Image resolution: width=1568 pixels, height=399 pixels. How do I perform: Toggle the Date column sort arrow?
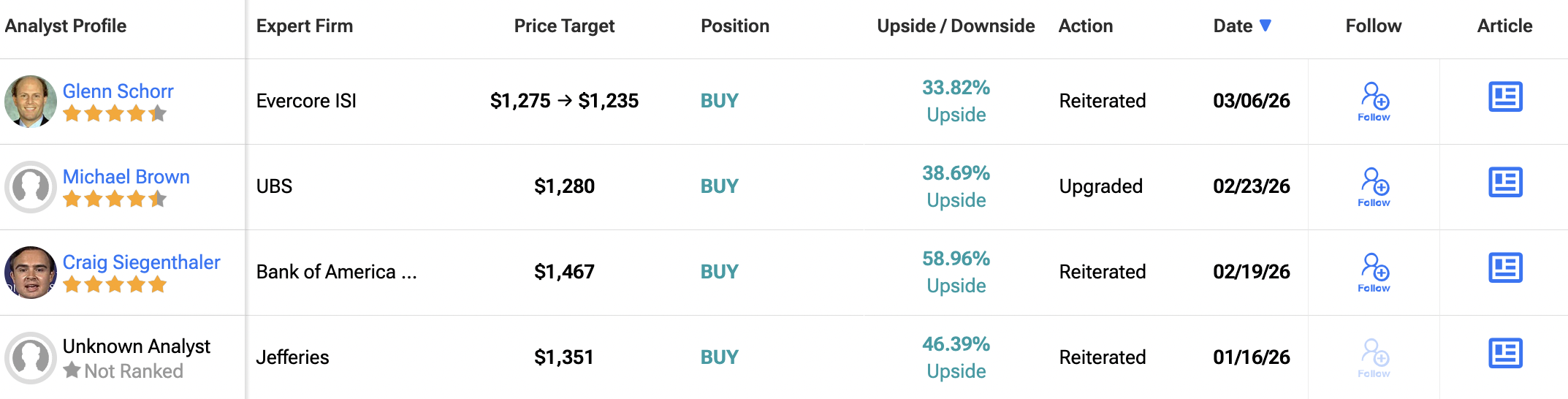pyautogui.click(x=1266, y=26)
